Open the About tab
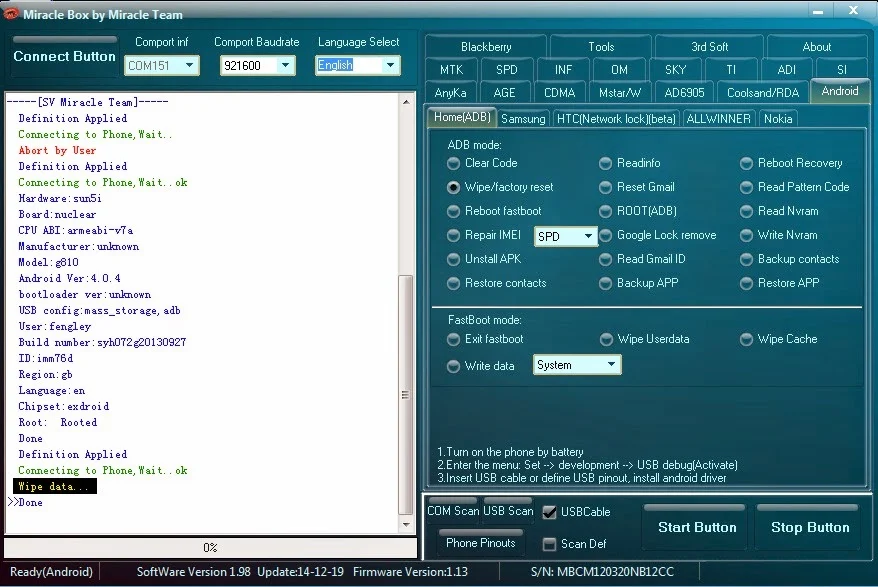 pos(817,46)
